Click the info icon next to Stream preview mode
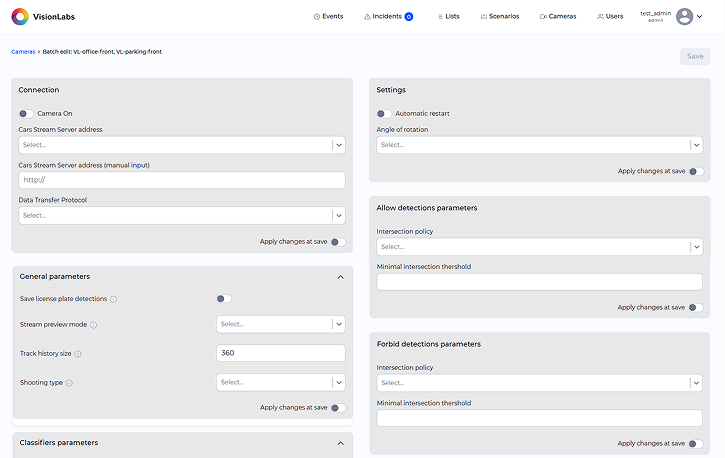725x458 pixels. coord(93,325)
